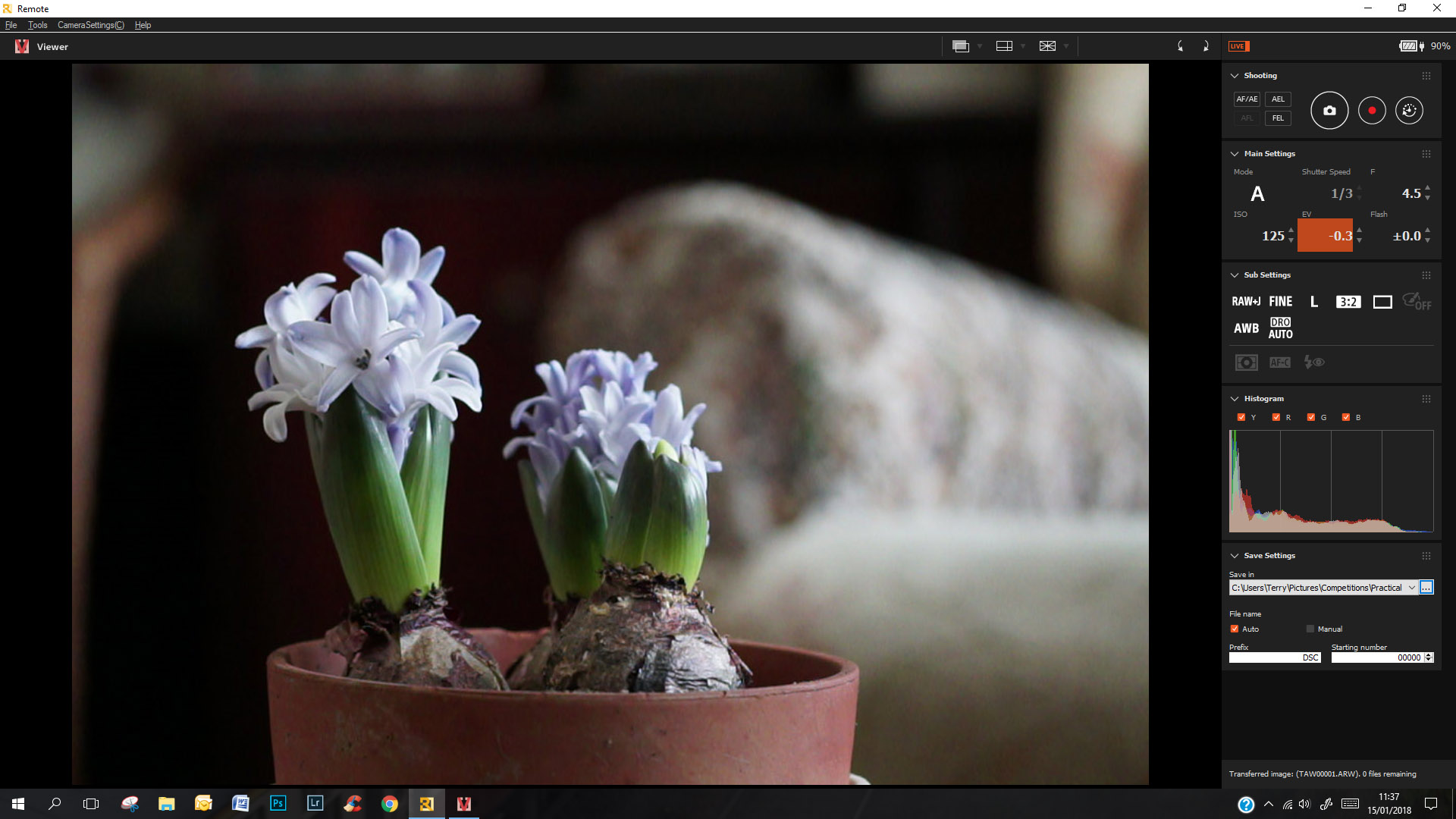Viewport: 1456px width, 819px height.
Task: Toggle the R histogram channel checkbox
Action: tap(1276, 417)
